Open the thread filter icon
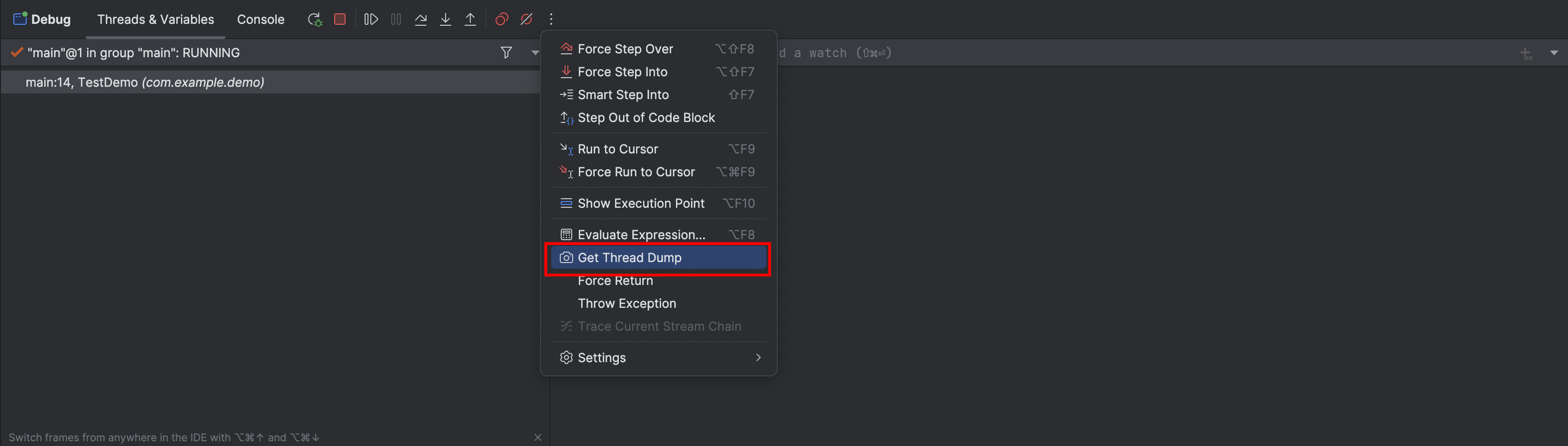 point(506,53)
